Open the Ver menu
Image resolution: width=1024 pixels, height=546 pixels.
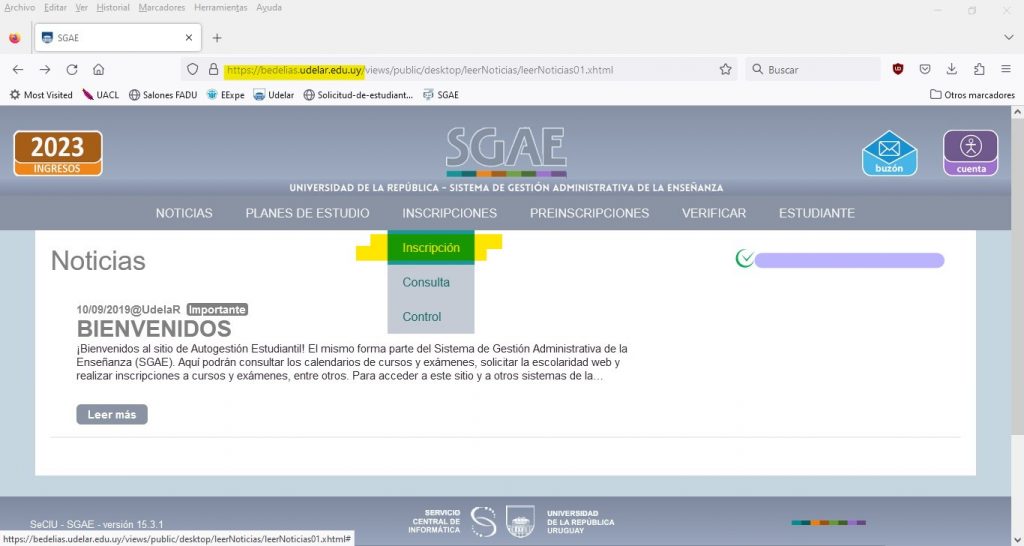click(x=82, y=8)
